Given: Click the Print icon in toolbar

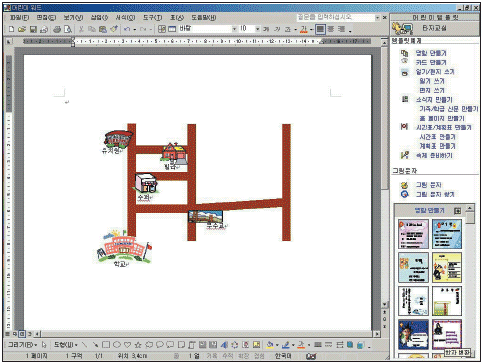Looking at the screenshot, I should [57, 29].
